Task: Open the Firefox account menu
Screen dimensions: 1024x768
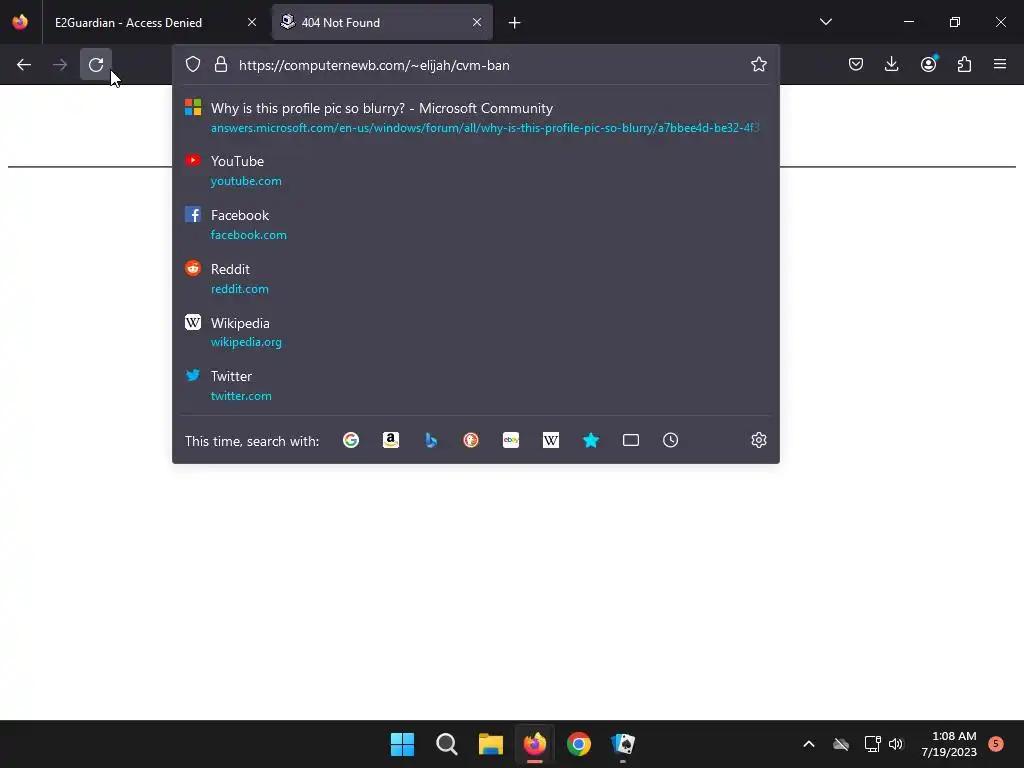Action: pos(928,65)
